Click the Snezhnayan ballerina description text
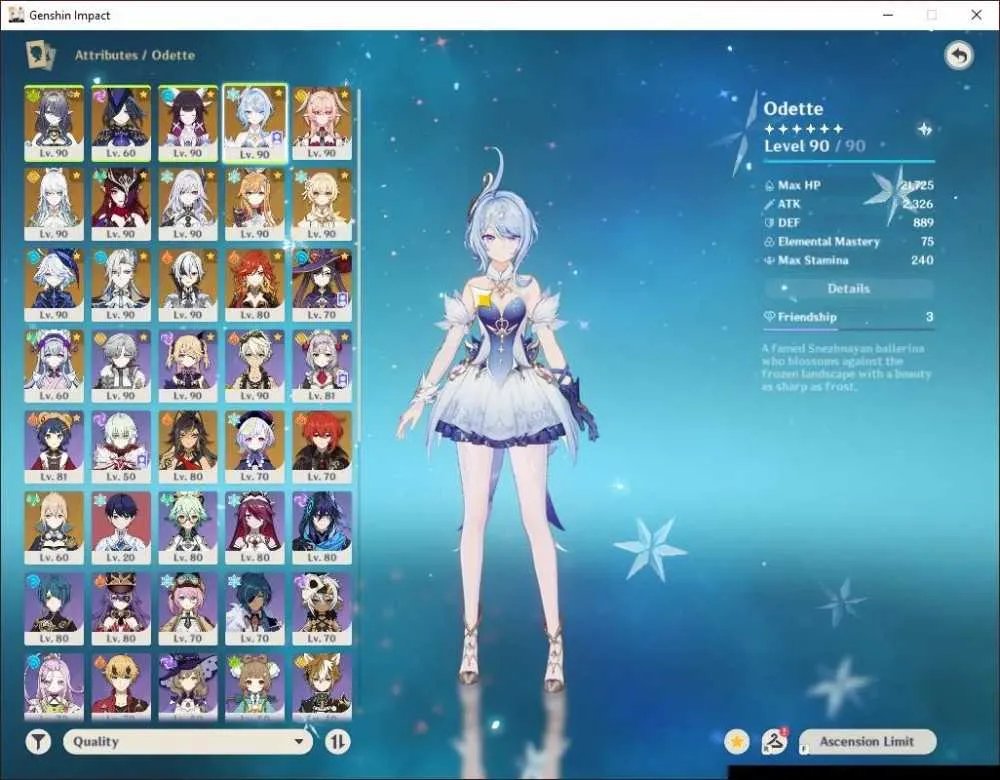The image size is (1000, 780). coord(846,367)
